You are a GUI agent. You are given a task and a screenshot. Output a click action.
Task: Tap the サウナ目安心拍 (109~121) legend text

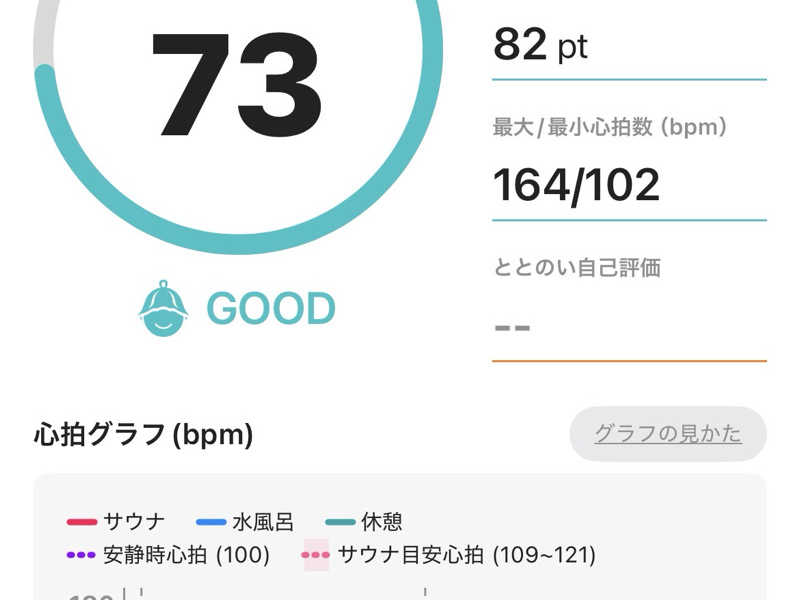(466, 554)
